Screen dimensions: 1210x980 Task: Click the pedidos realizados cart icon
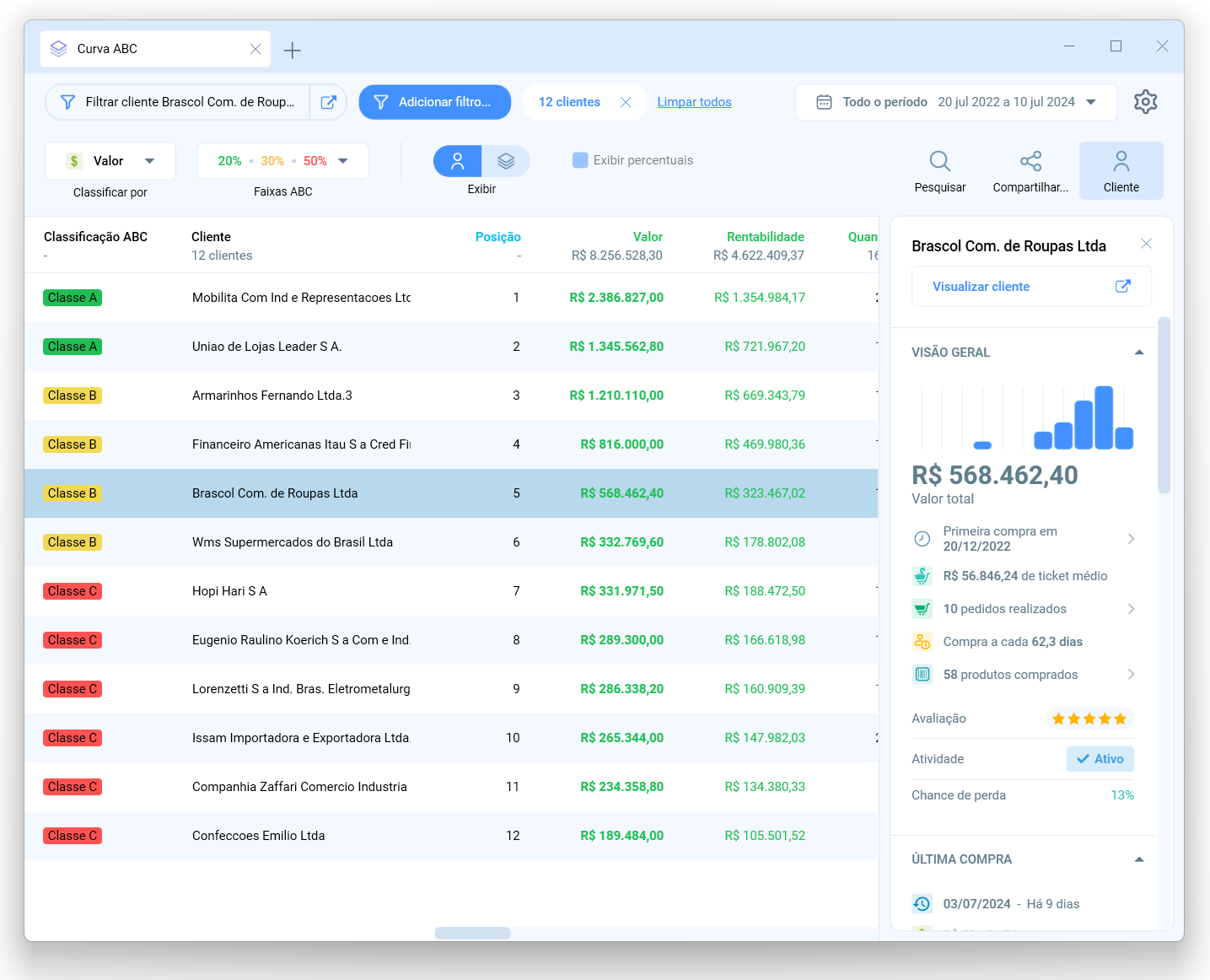click(922, 609)
